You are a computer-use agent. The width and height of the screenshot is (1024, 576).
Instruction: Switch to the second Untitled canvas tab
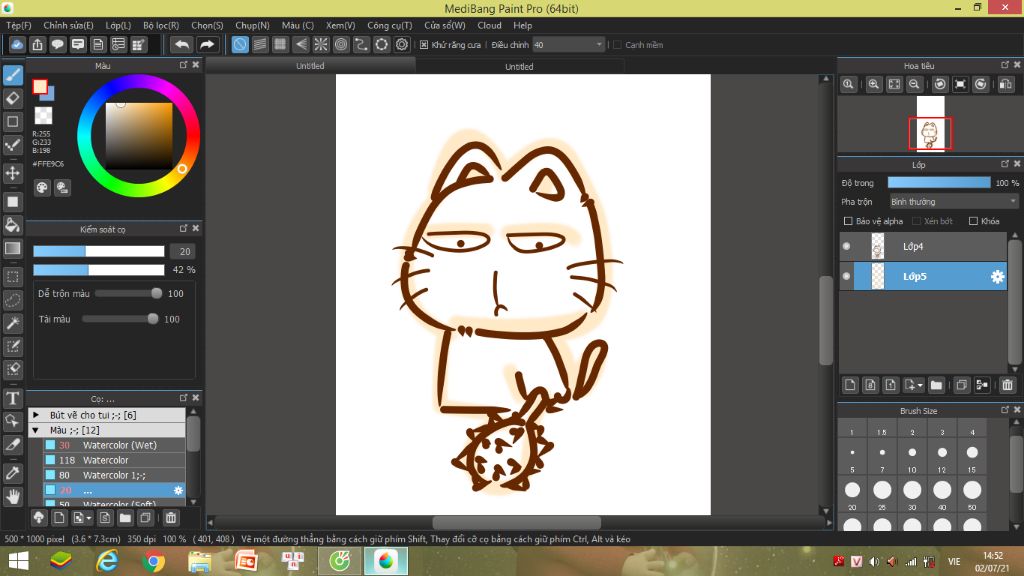[519, 67]
